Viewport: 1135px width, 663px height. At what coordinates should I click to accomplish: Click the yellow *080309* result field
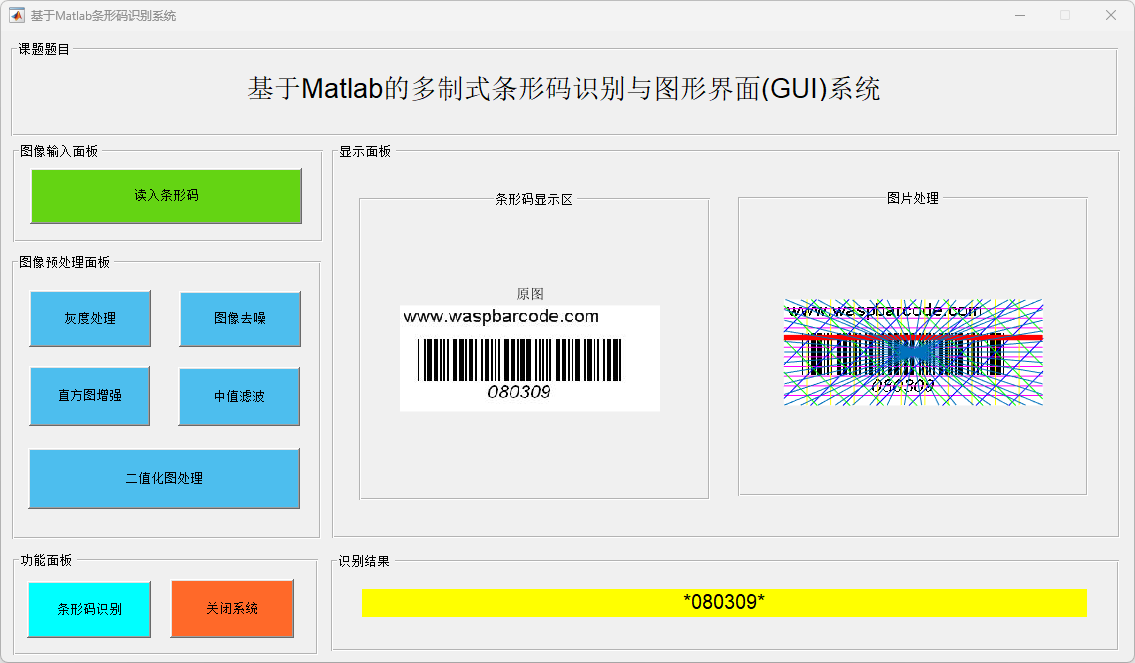point(724,602)
